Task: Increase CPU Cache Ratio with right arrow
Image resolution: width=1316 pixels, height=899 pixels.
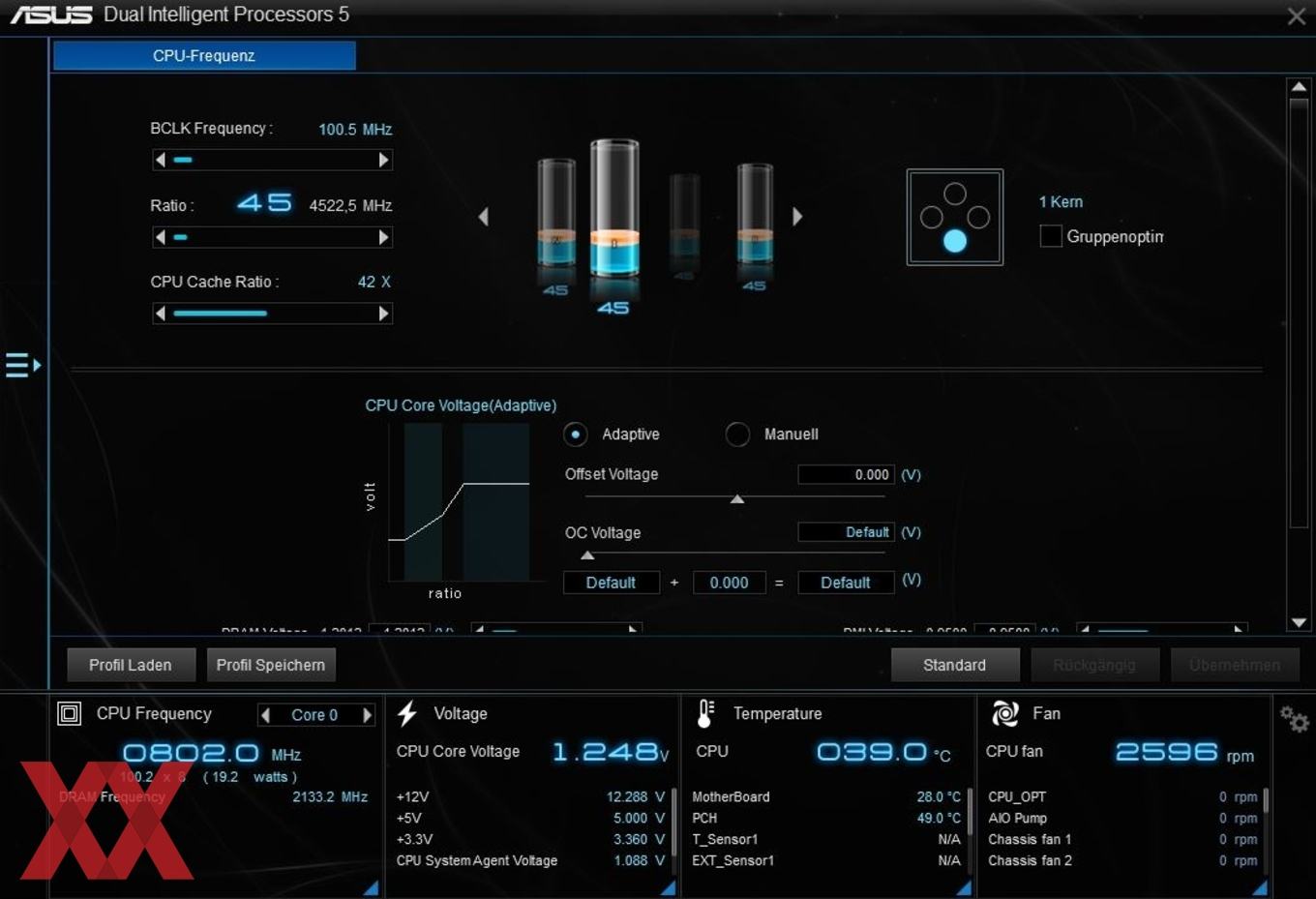Action: (x=384, y=314)
